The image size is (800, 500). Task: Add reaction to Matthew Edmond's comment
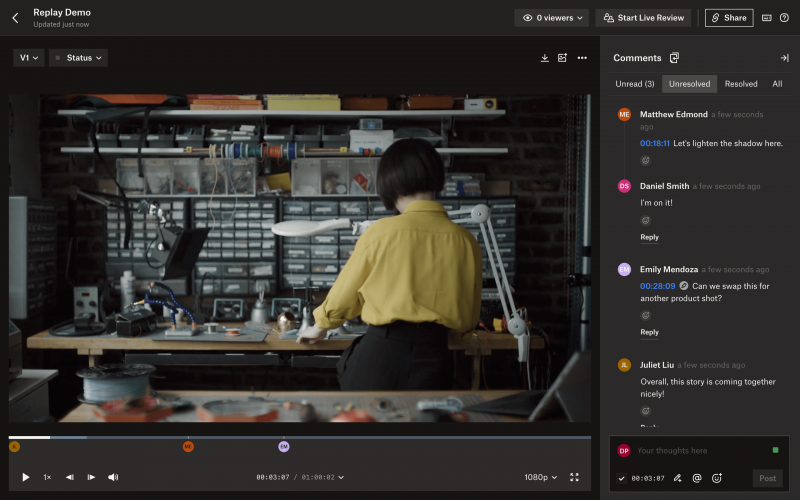(x=645, y=161)
